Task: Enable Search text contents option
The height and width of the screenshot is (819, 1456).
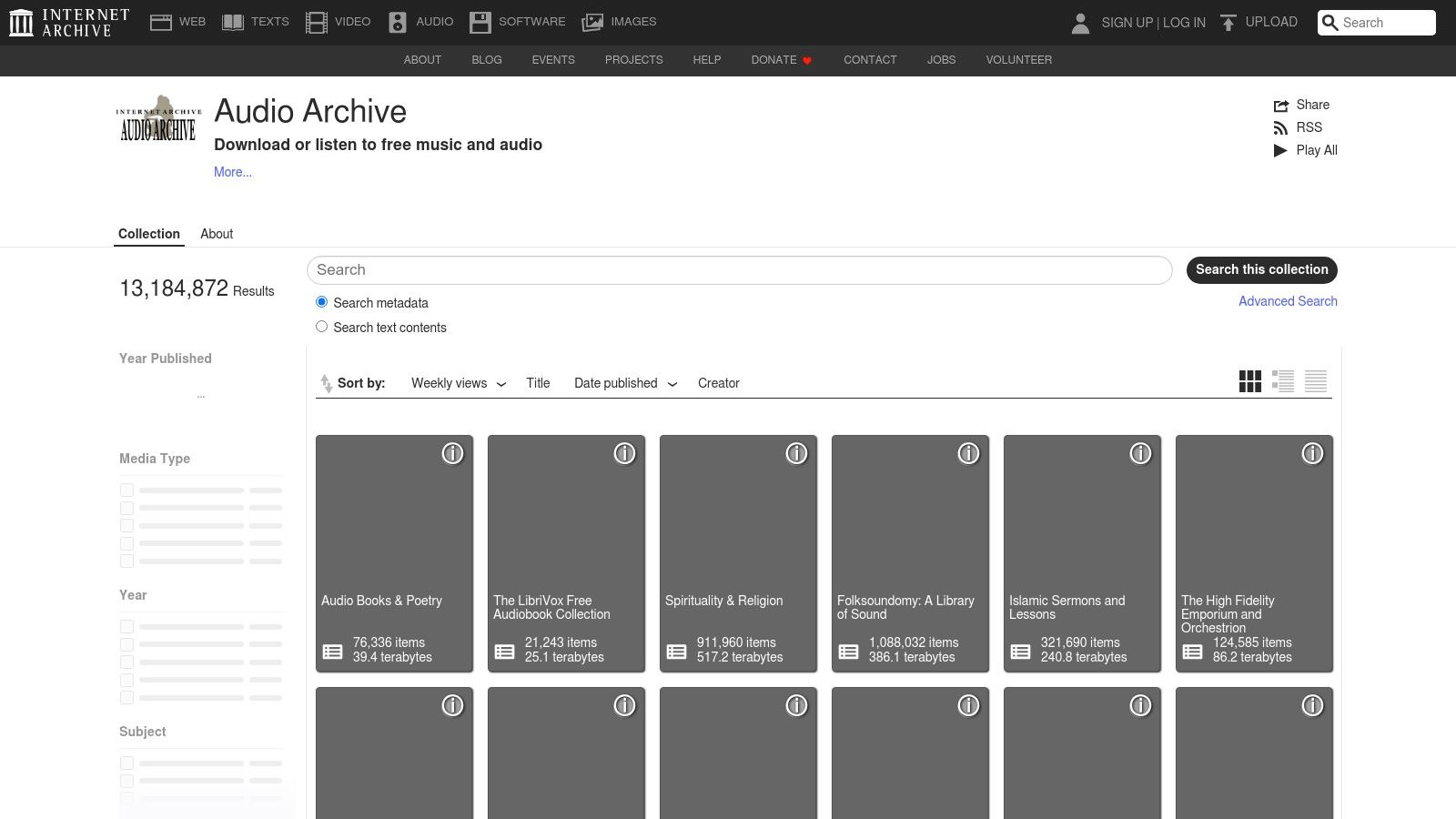Action: (321, 326)
